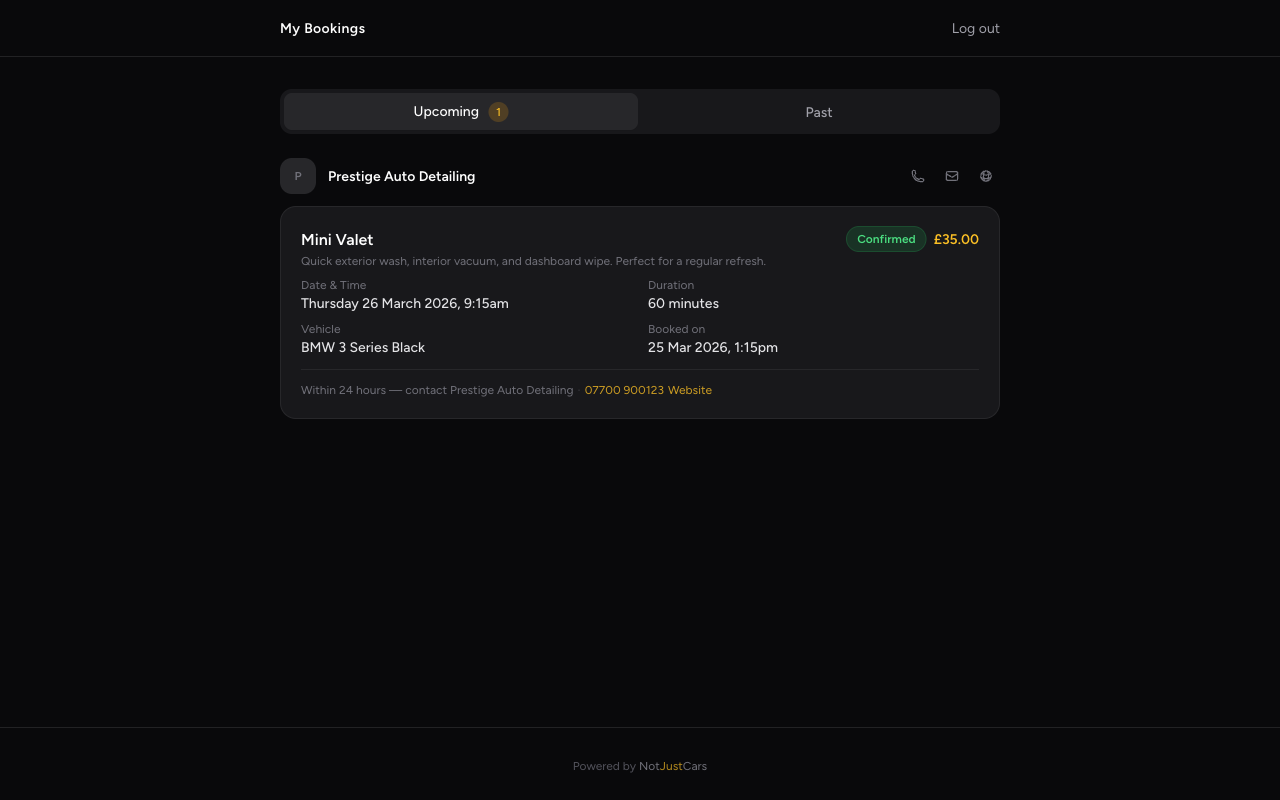This screenshot has height=800, width=1280.
Task: Call 07700 900123 via the phone link
Action: coord(624,390)
